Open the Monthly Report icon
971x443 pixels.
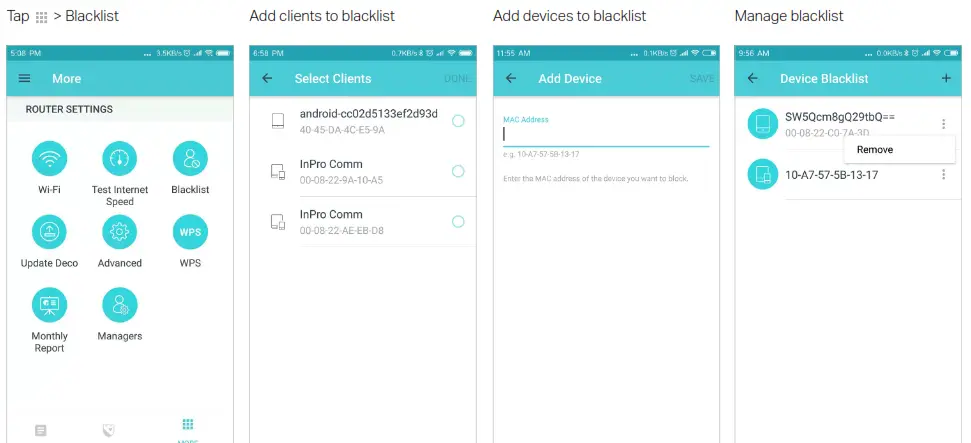tap(49, 305)
